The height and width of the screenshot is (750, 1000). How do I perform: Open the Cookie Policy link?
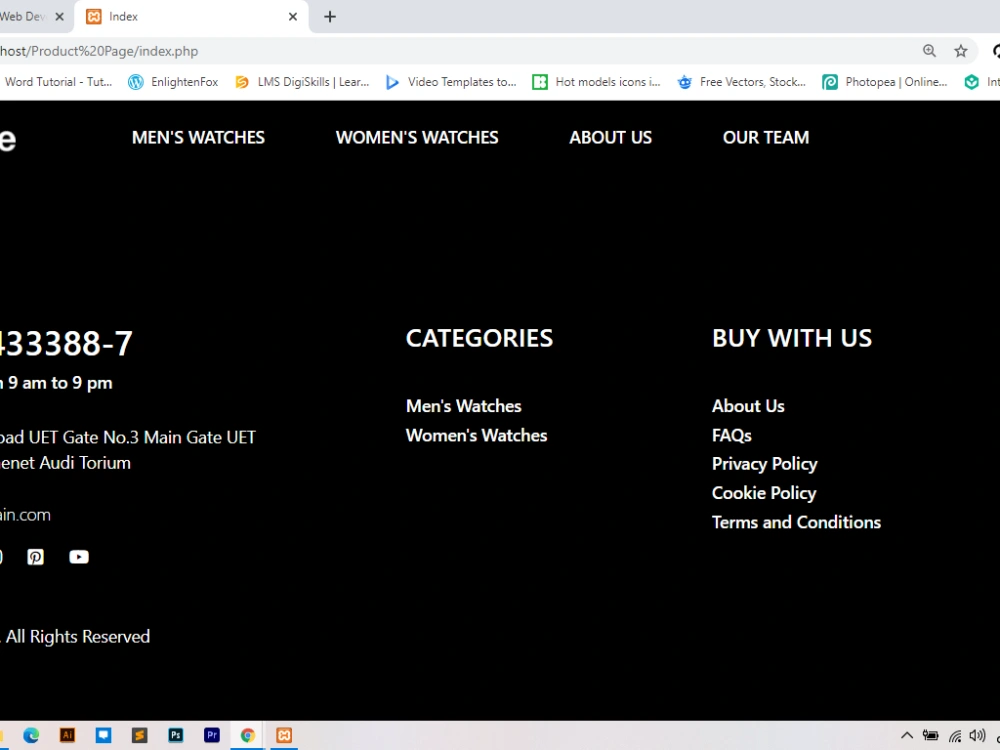click(763, 493)
